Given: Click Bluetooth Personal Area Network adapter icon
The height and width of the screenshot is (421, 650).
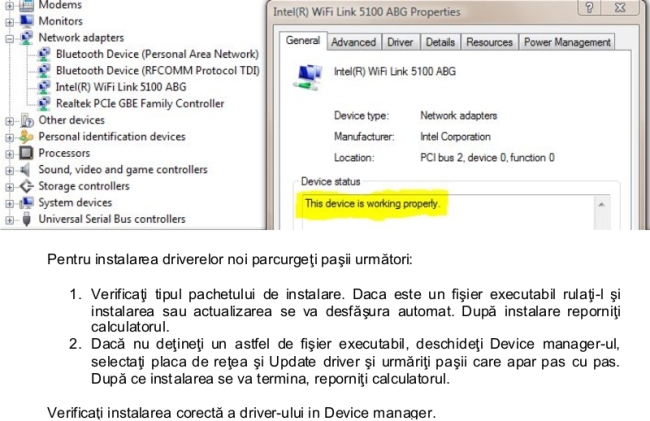Looking at the screenshot, I should 44,54.
